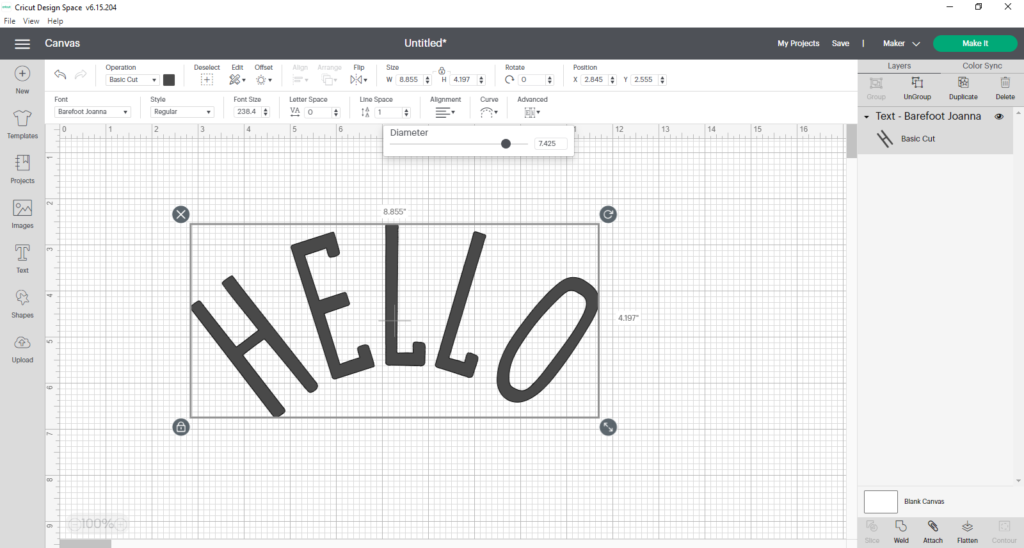Click the Height field showing 4.197
Viewport: 1024px width, 548px height.
(x=463, y=80)
